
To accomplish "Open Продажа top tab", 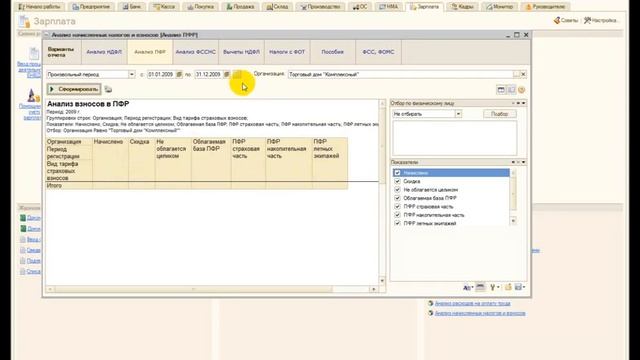I will (x=240, y=7).
